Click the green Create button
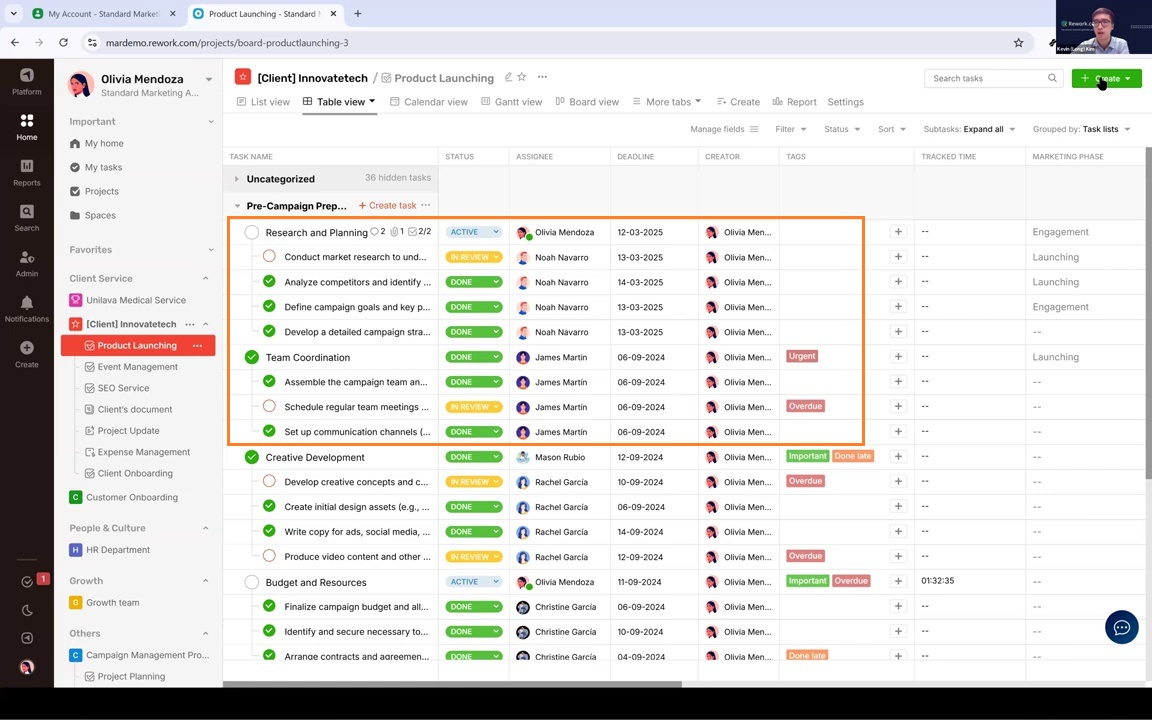Viewport: 1152px width, 720px height. (1106, 78)
